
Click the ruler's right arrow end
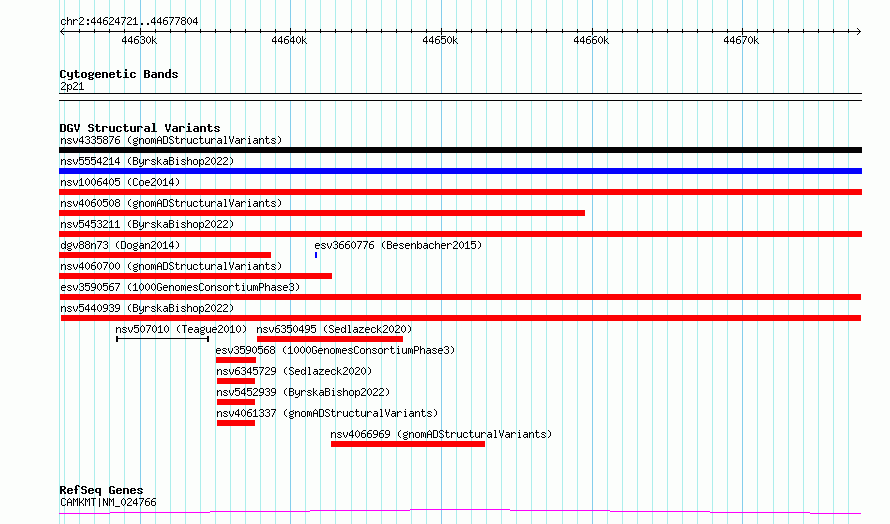click(x=858, y=31)
